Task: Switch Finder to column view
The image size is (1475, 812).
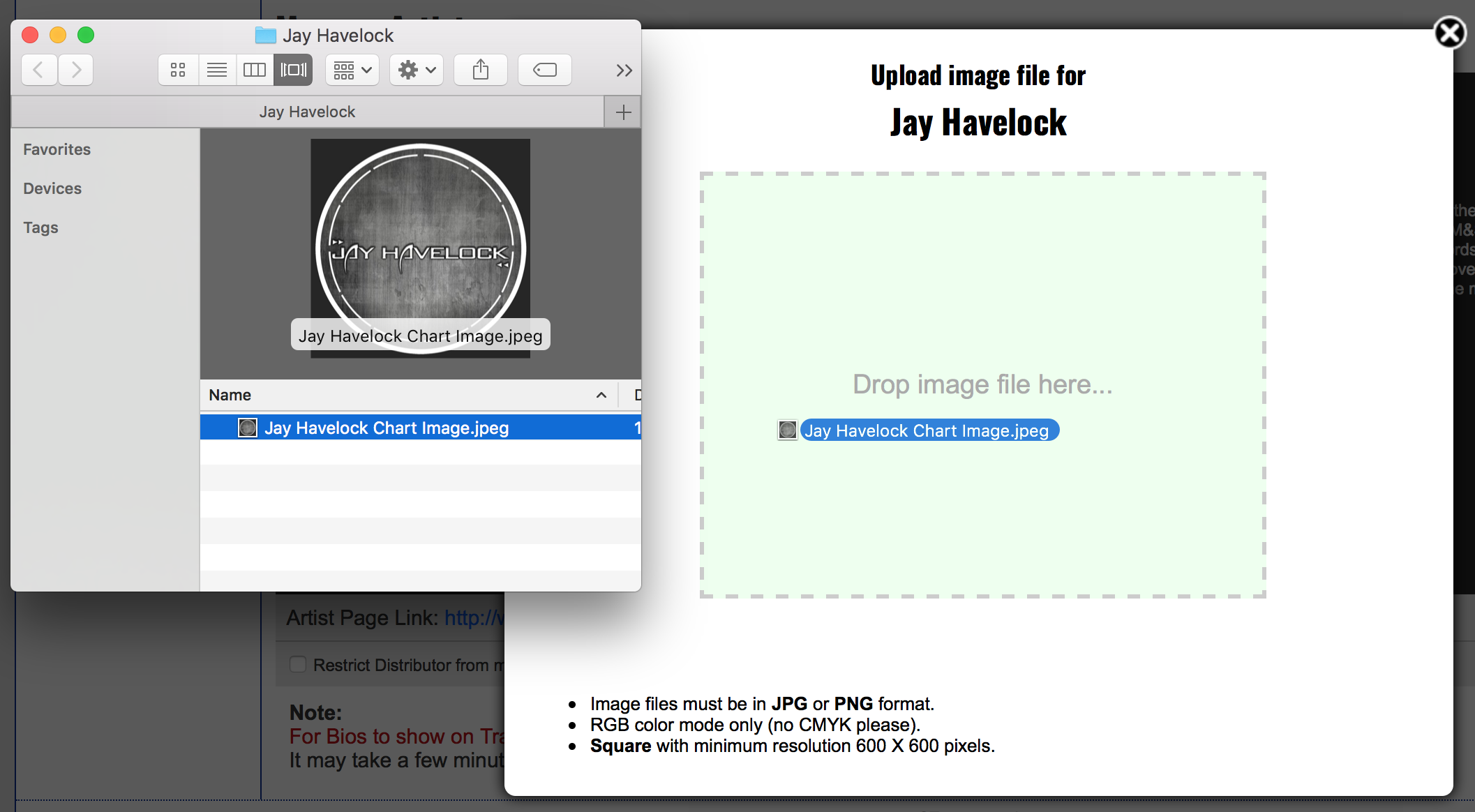Action: [255, 70]
